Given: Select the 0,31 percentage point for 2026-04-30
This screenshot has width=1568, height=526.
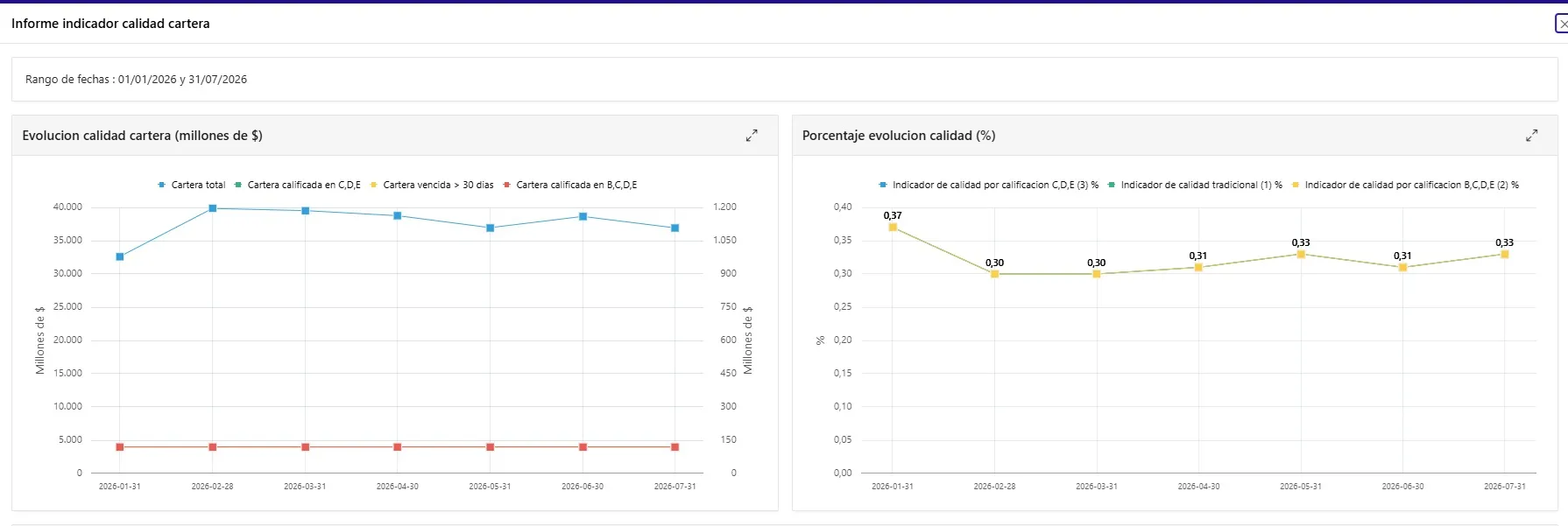Looking at the screenshot, I should [1198, 268].
